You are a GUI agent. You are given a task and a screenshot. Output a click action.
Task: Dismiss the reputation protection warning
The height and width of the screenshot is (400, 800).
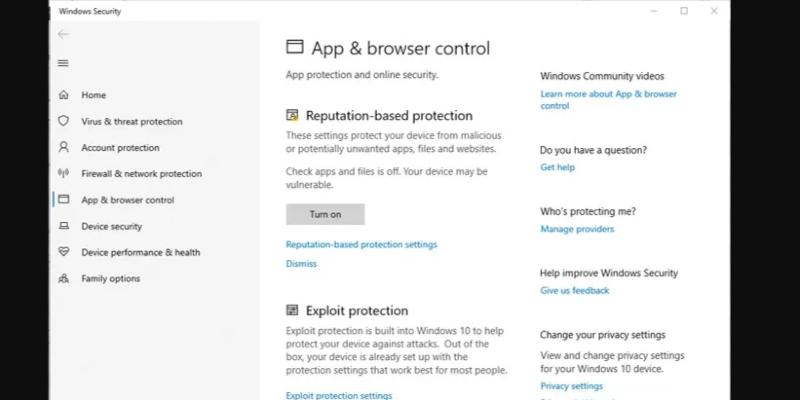[301, 264]
